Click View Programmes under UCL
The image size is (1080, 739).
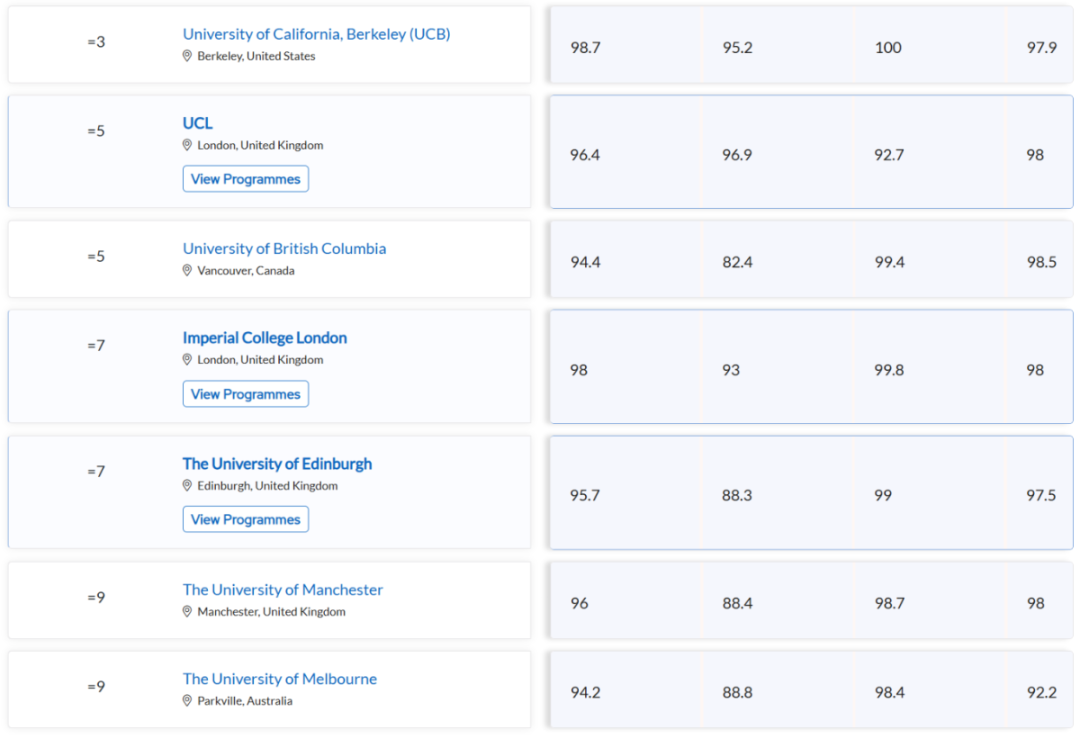(246, 179)
